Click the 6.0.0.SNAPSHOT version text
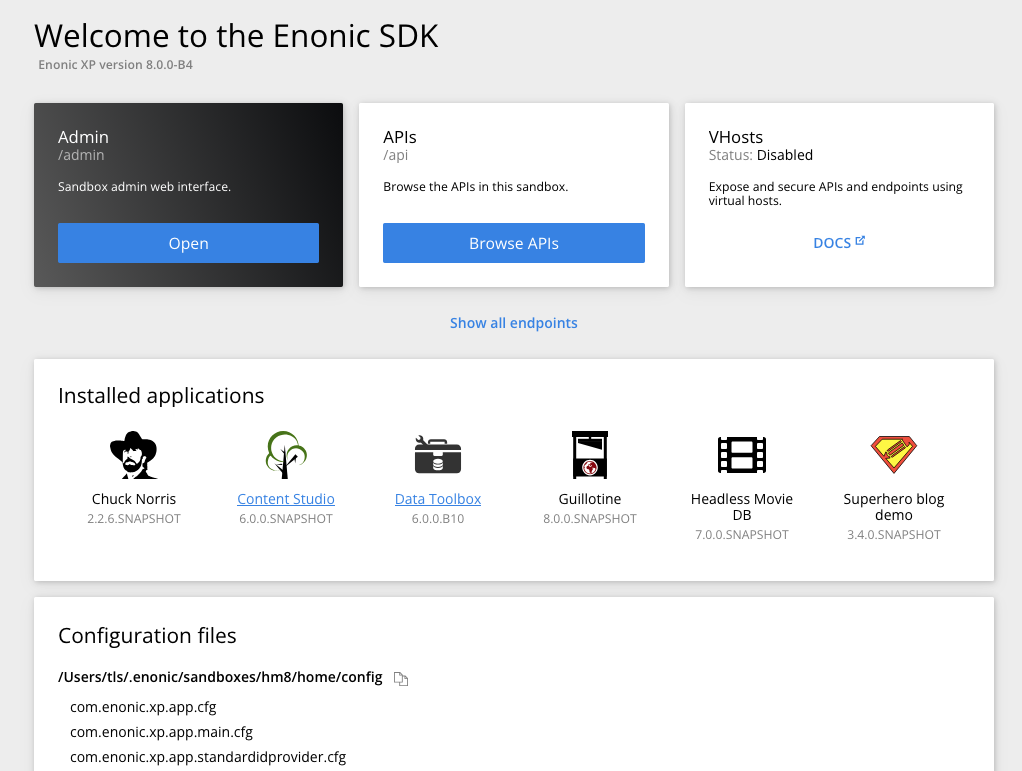Image resolution: width=1022 pixels, height=771 pixels. coord(285,519)
